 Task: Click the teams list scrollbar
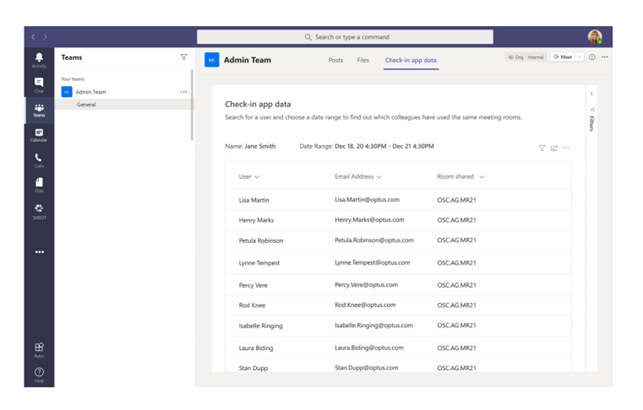coord(192,105)
